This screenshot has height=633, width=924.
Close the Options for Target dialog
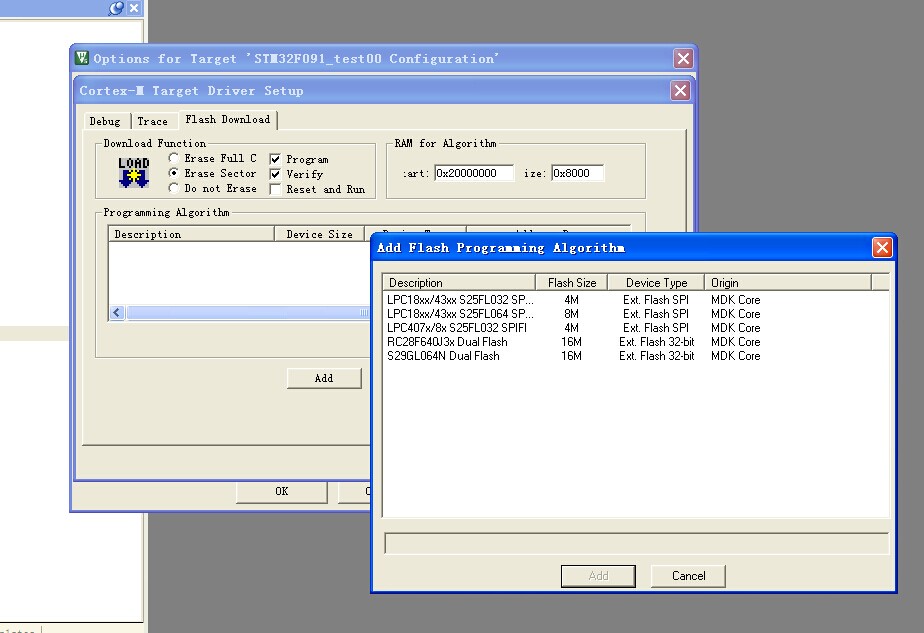(684, 58)
